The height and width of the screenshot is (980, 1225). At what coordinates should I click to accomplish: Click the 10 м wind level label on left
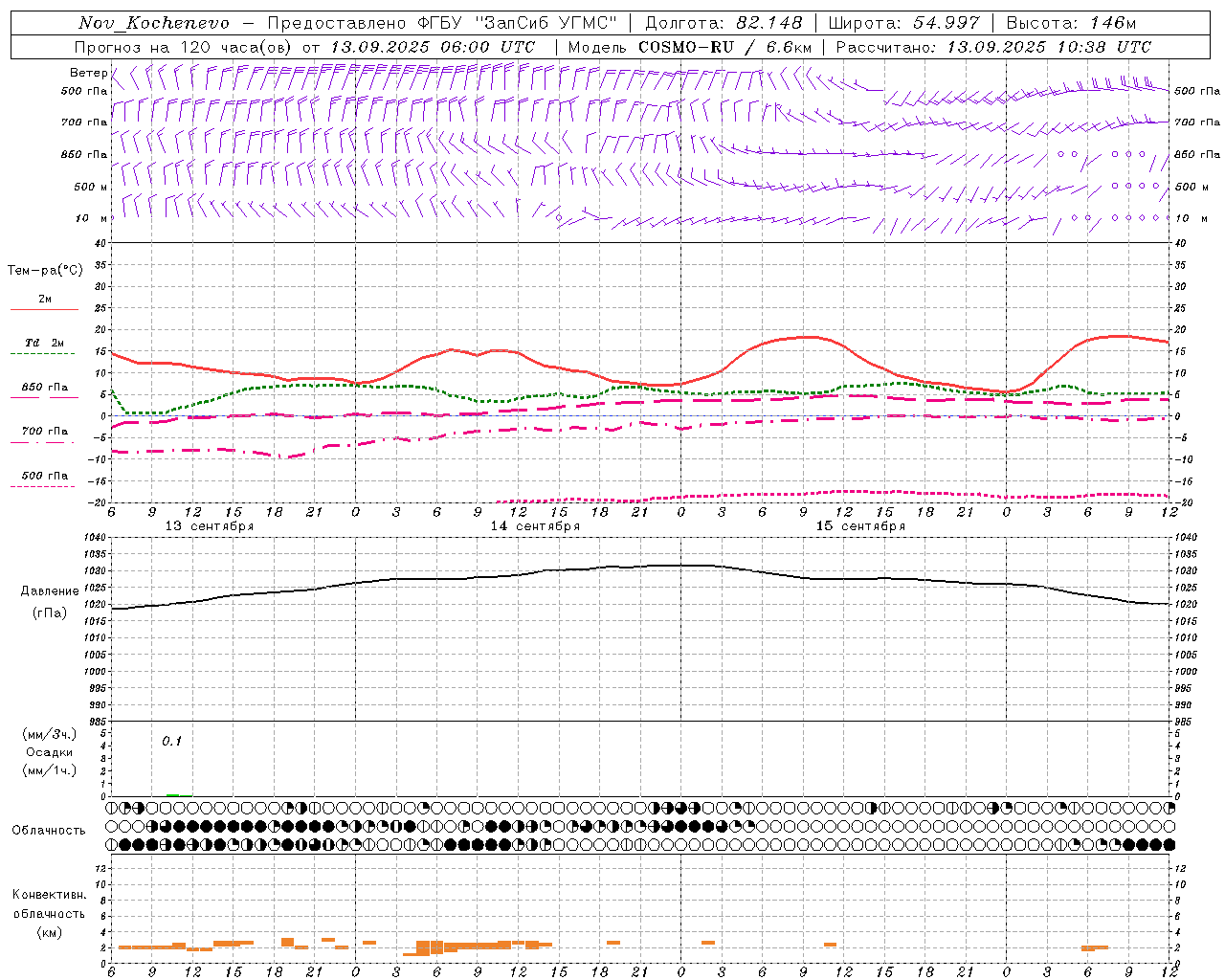tap(93, 218)
